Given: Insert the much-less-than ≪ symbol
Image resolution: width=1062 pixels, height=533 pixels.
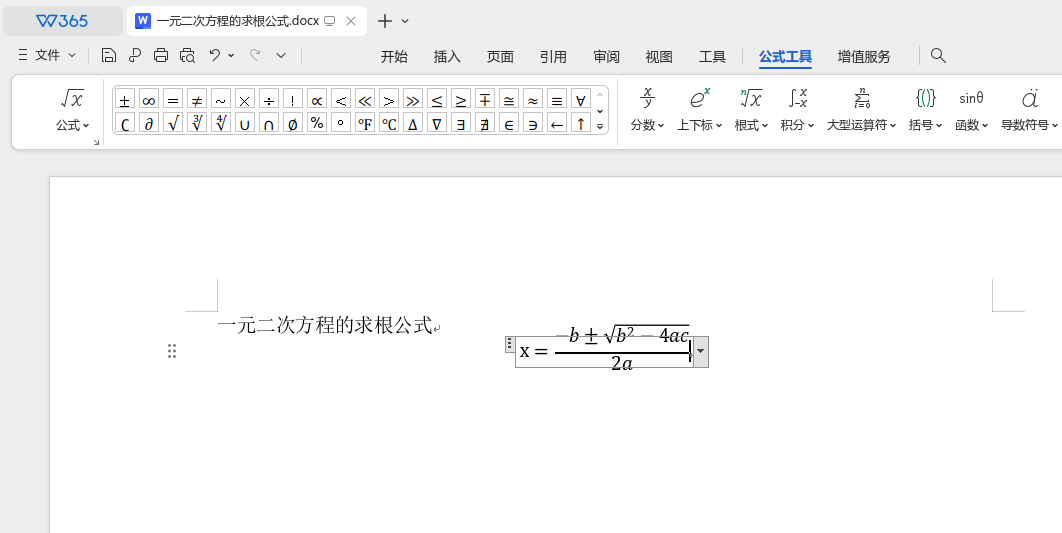Looking at the screenshot, I should pyautogui.click(x=364, y=100).
